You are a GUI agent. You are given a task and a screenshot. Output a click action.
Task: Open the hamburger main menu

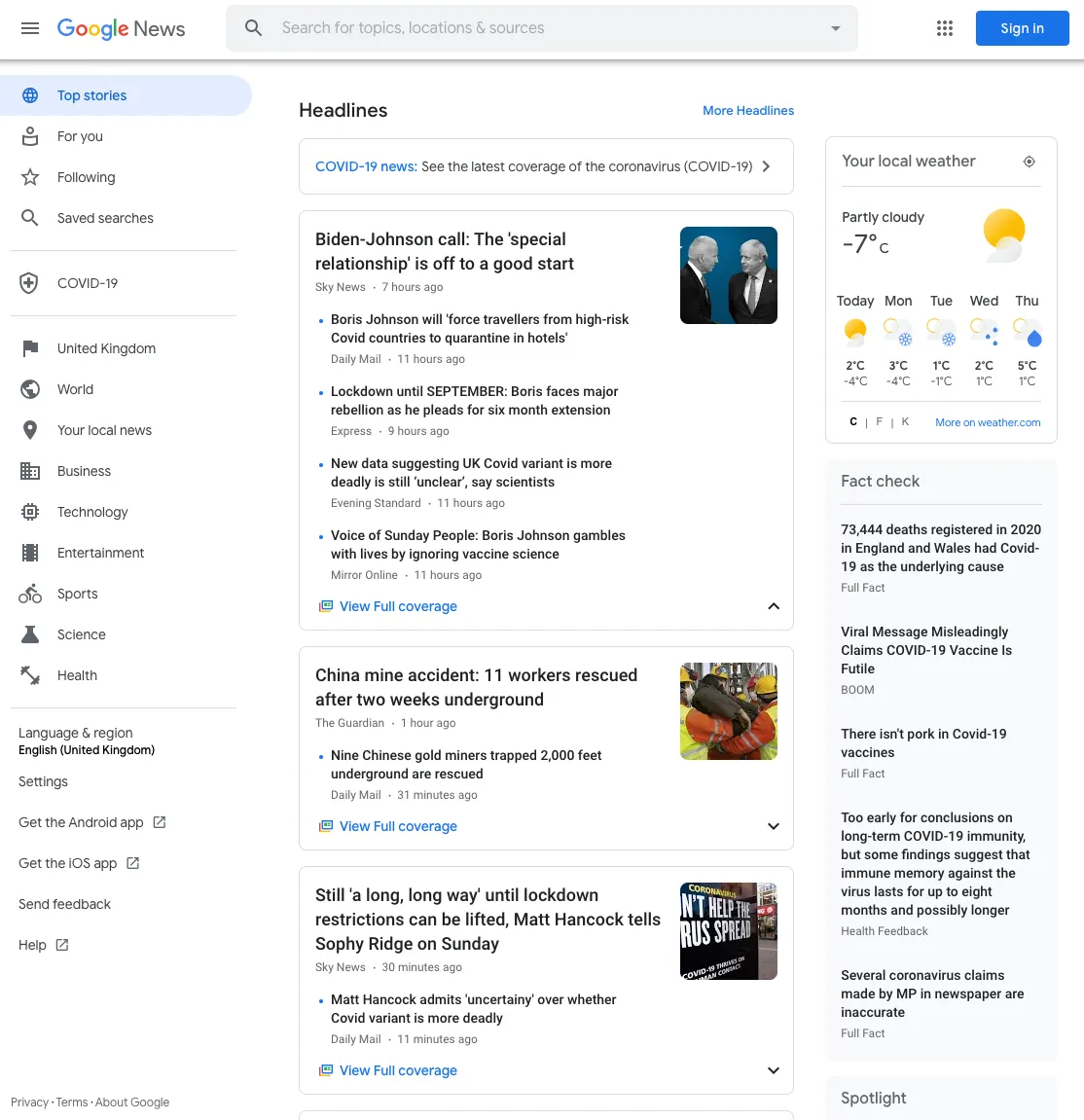coord(30,28)
